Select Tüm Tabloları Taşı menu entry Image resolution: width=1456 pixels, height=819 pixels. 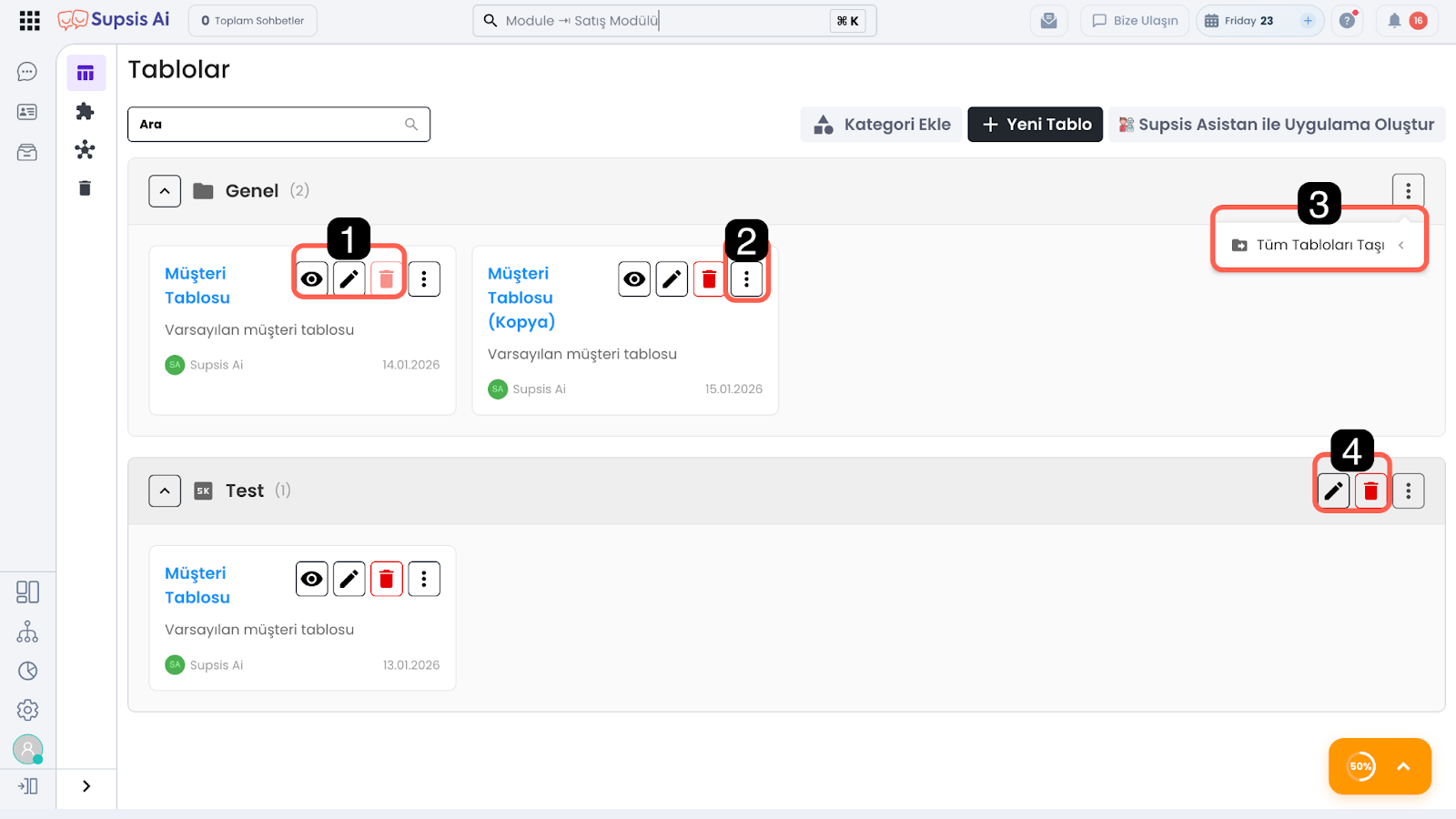(x=1319, y=245)
